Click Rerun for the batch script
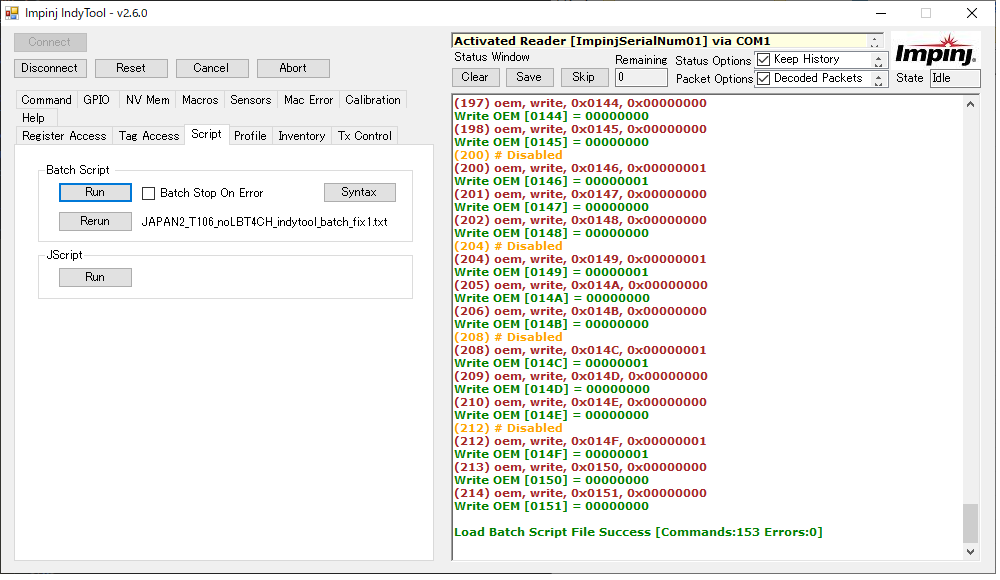The width and height of the screenshot is (1000, 580). pos(95,221)
